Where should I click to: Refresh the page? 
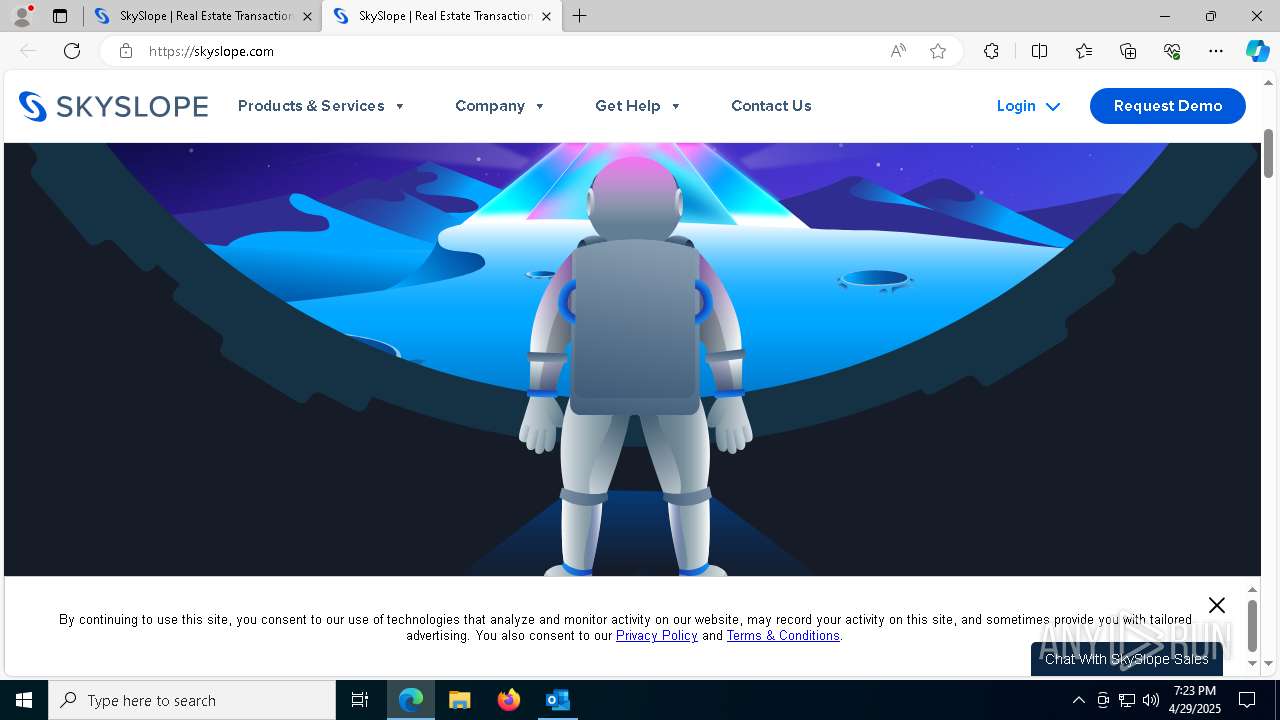(72, 51)
